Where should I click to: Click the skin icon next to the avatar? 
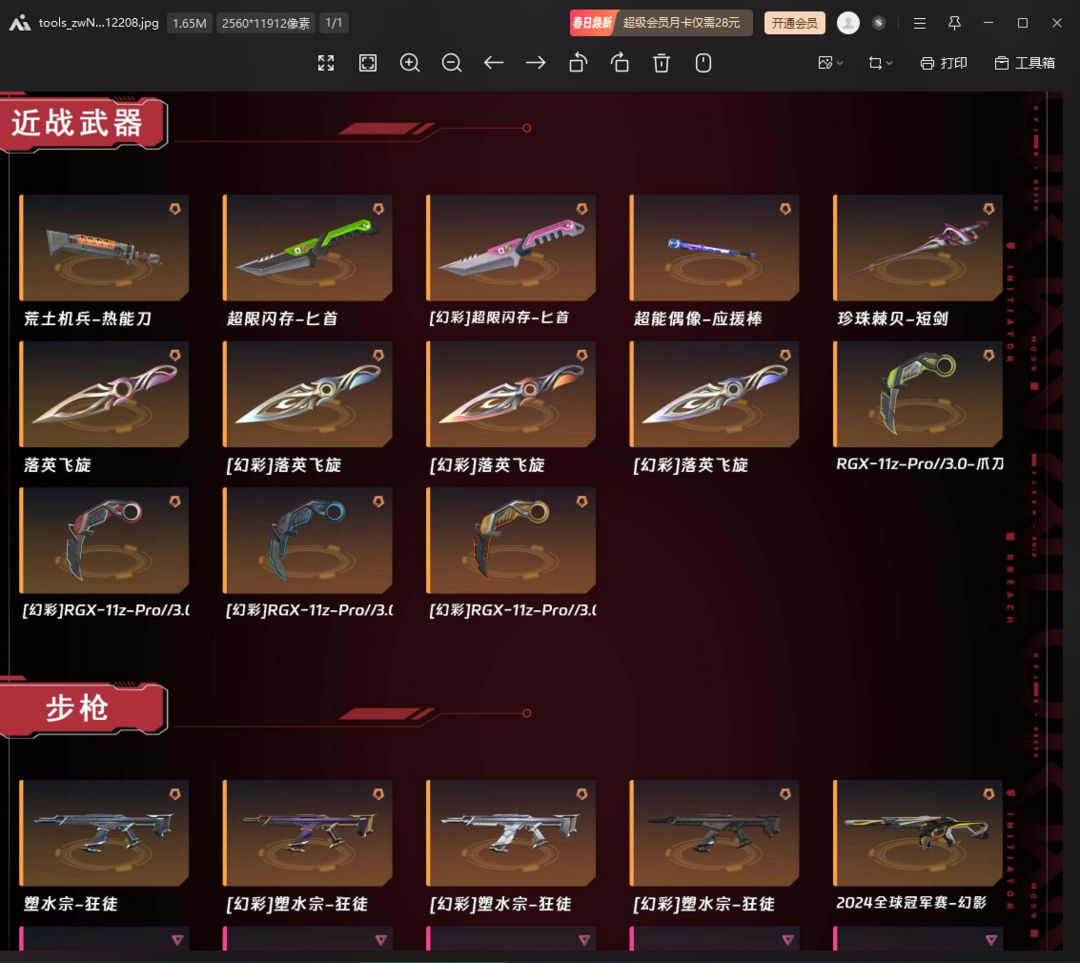point(878,23)
